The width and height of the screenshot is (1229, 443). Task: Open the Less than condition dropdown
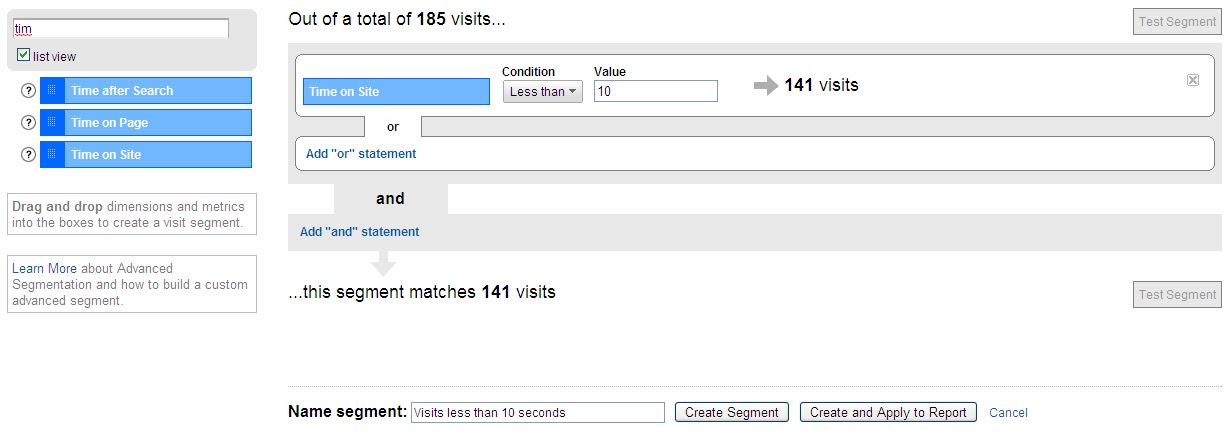click(542, 92)
